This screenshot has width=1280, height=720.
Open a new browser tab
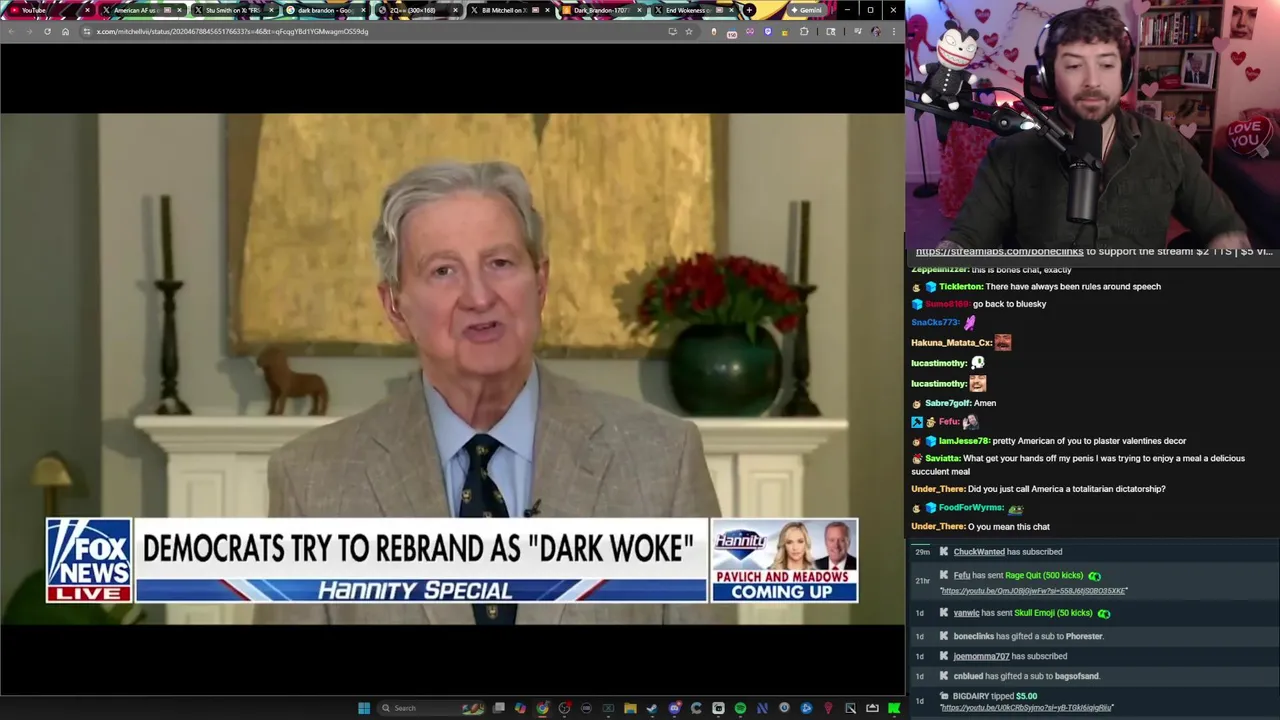click(x=749, y=10)
